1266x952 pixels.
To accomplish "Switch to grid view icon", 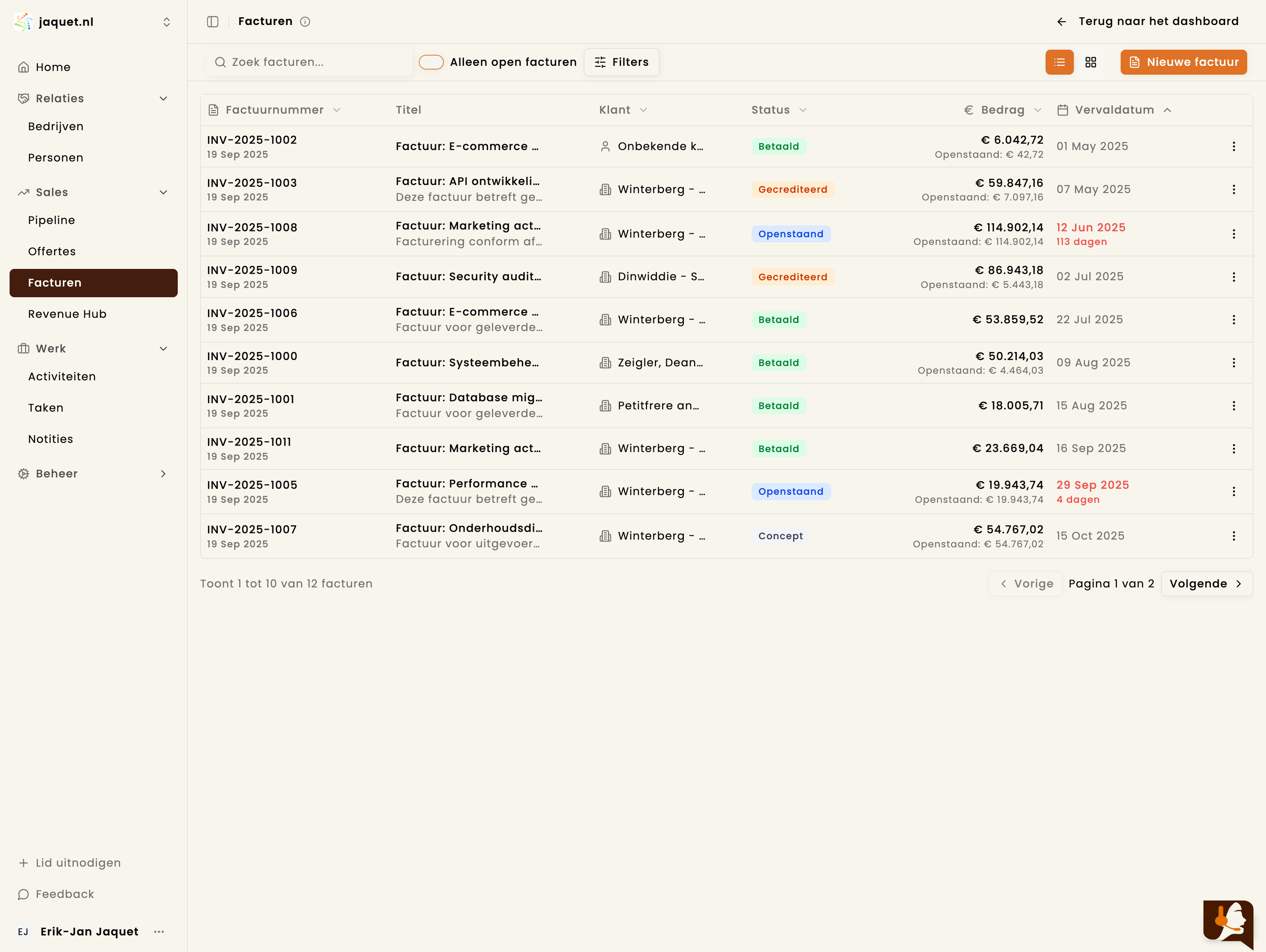I will point(1090,62).
